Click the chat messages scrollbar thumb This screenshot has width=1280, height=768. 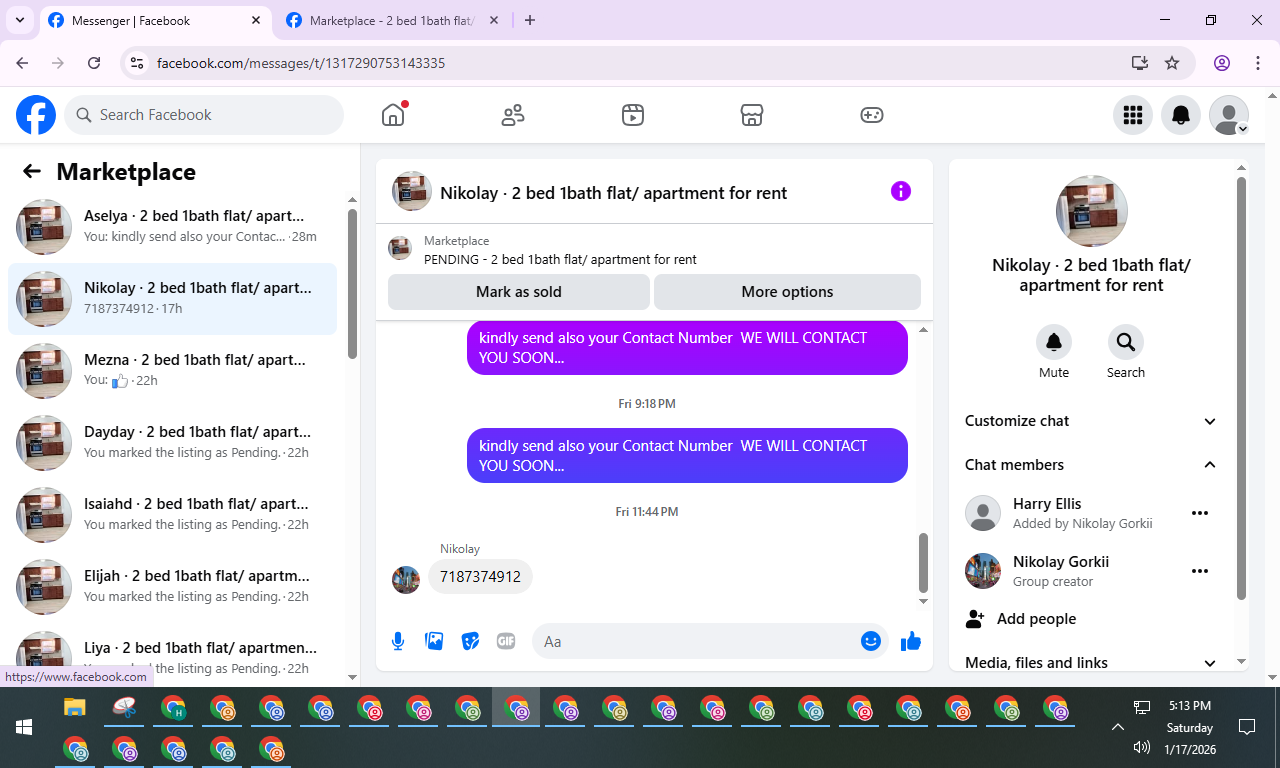coord(923,562)
